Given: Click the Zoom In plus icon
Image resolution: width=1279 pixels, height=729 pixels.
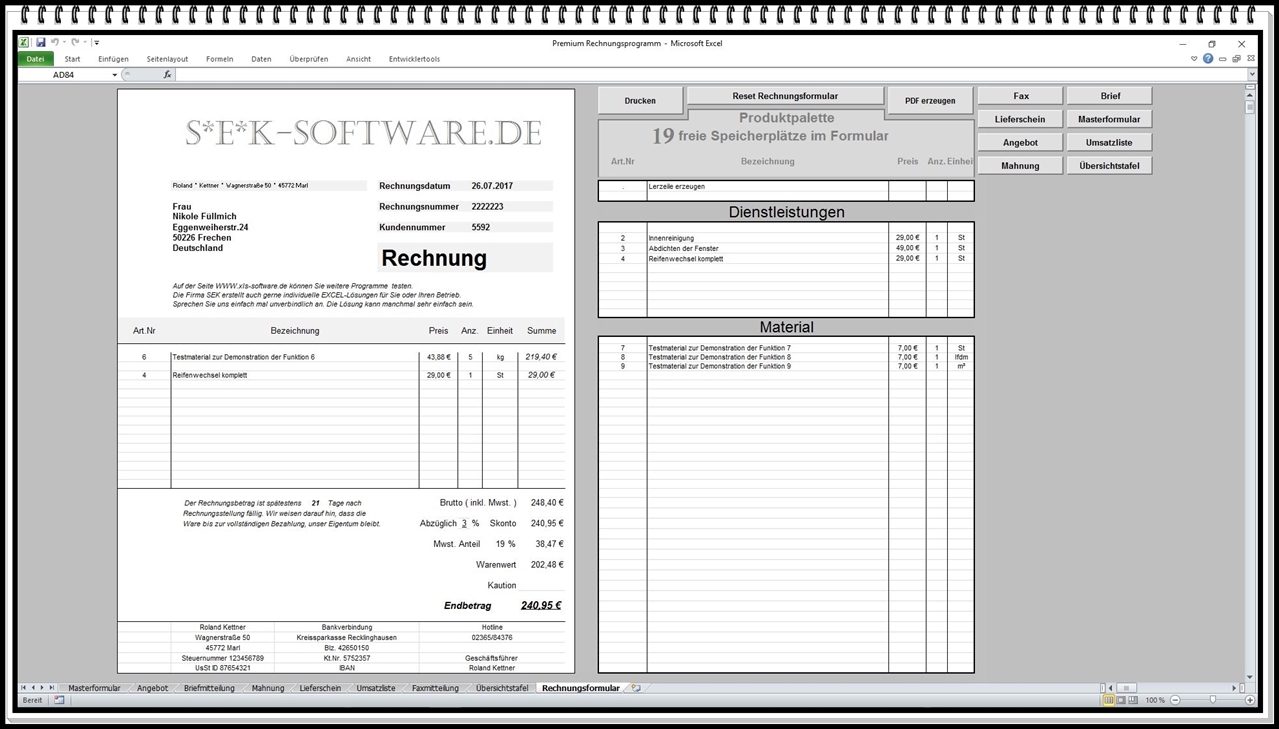Looking at the screenshot, I should (x=1250, y=700).
